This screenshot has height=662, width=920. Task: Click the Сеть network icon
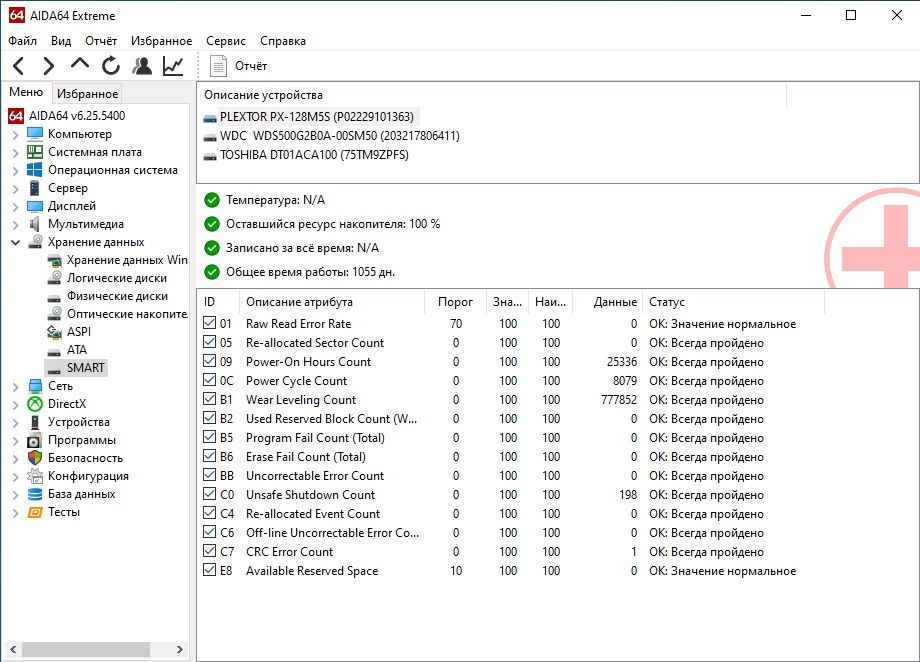pyautogui.click(x=35, y=386)
